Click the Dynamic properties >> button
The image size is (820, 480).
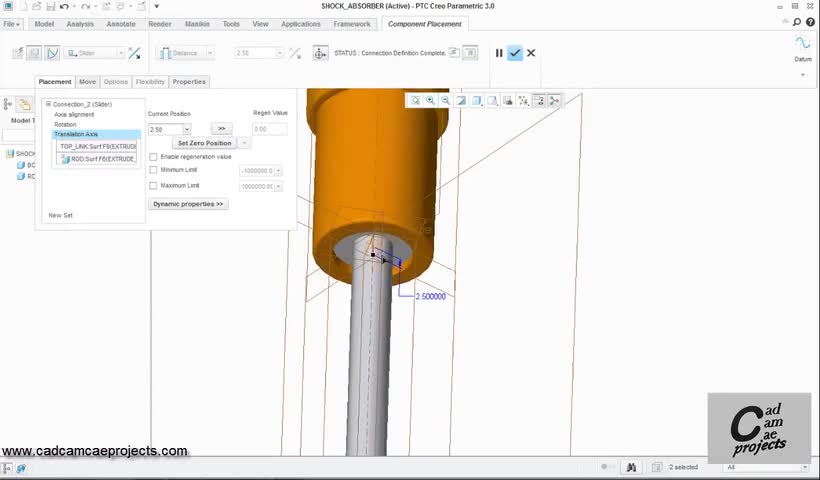click(x=188, y=204)
